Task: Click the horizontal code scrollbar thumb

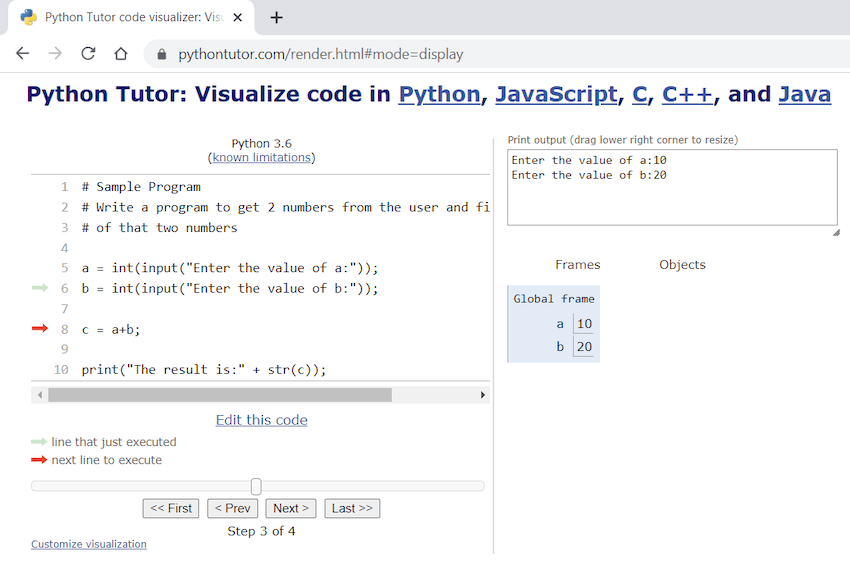Action: 220,395
